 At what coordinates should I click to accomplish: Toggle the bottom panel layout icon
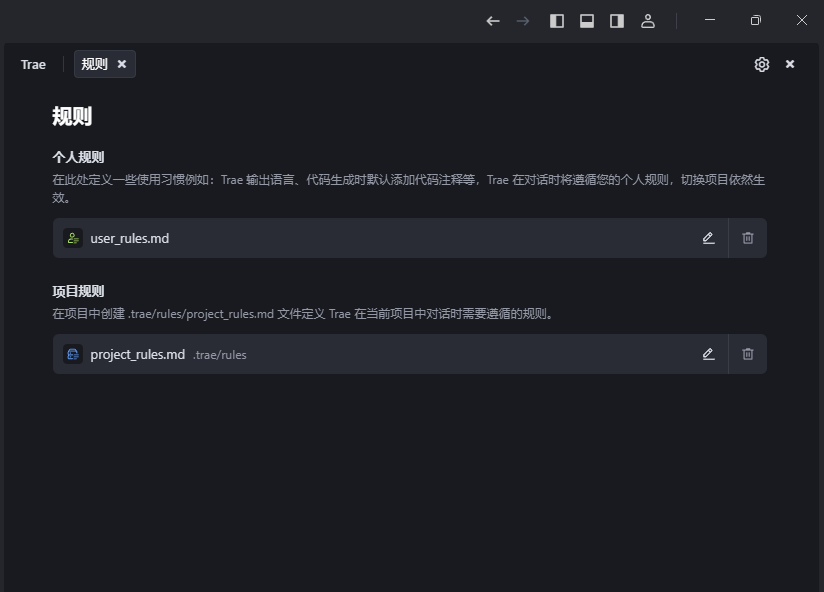[586, 21]
